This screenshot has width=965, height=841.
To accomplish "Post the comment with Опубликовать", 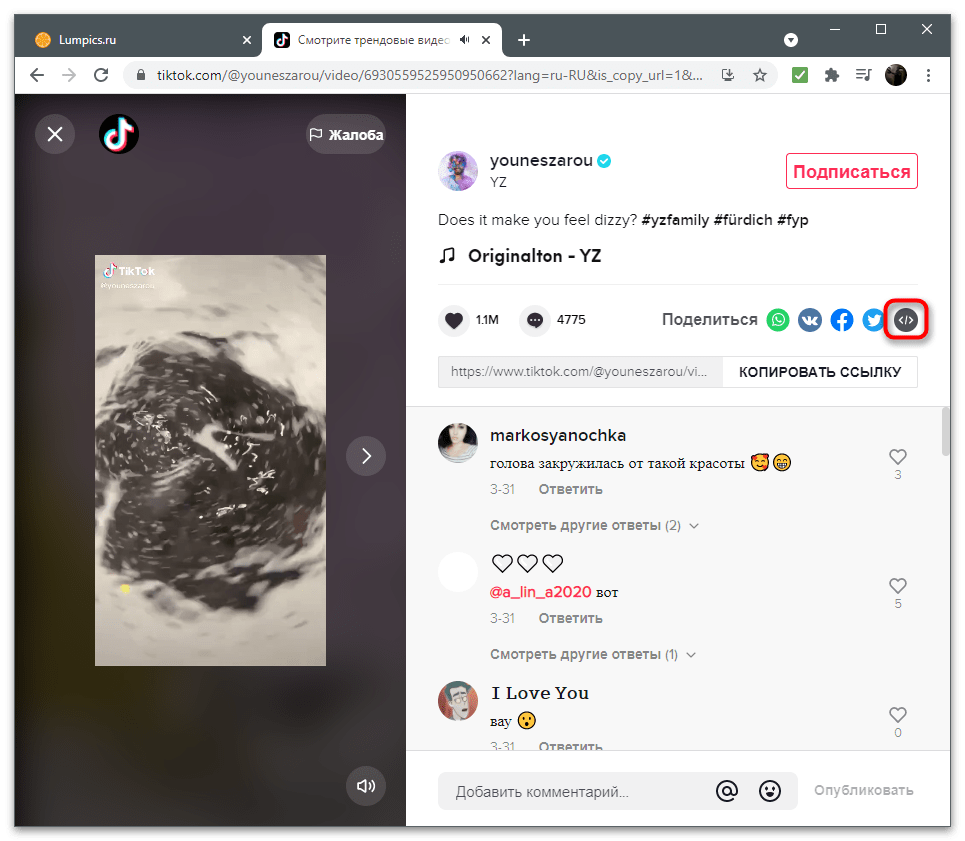I will point(863,791).
